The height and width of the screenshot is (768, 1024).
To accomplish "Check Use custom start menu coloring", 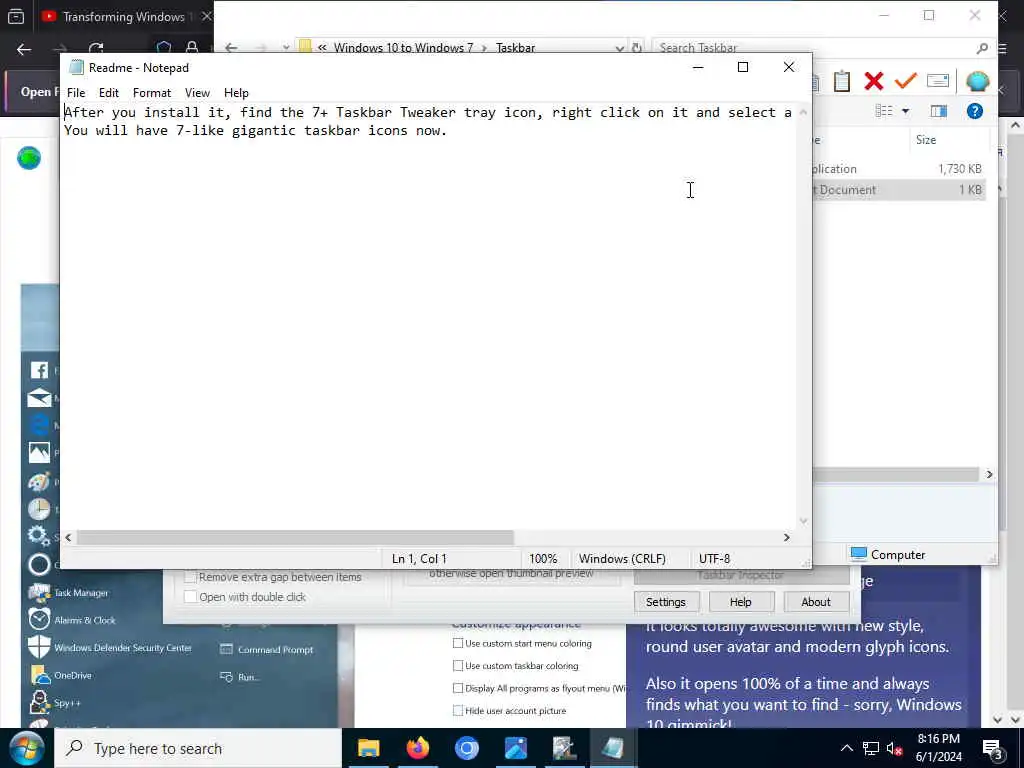I will (x=458, y=643).
